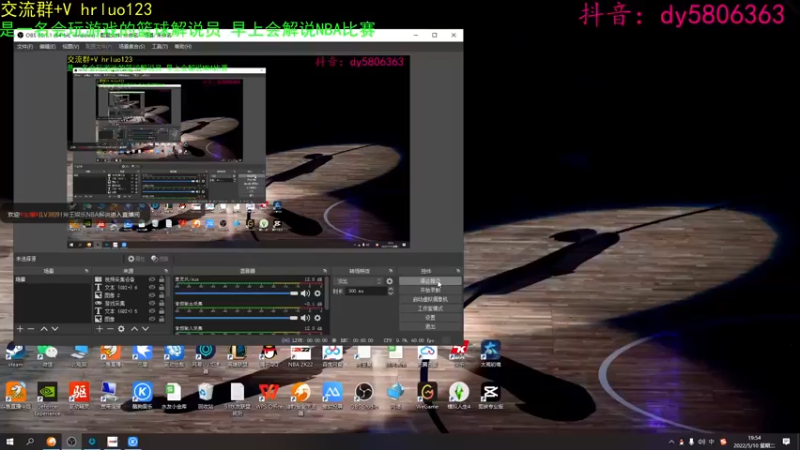Image resolution: width=800 pixels, height=450 pixels.
Task: Click the transition duration stepper arrows
Action: [x=391, y=291]
